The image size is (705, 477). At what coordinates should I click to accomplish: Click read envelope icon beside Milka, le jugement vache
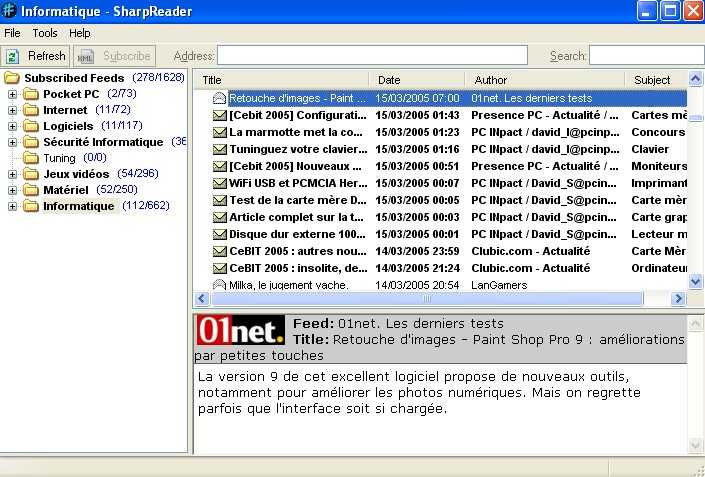pos(219,285)
